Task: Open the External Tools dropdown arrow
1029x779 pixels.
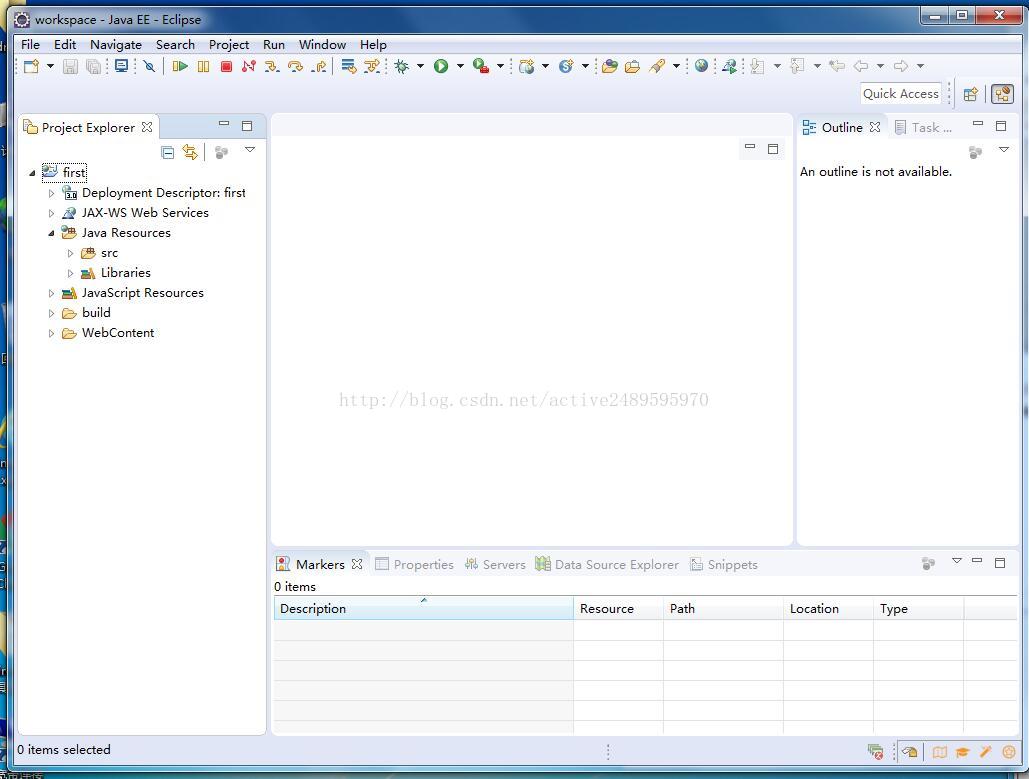Action: point(500,66)
